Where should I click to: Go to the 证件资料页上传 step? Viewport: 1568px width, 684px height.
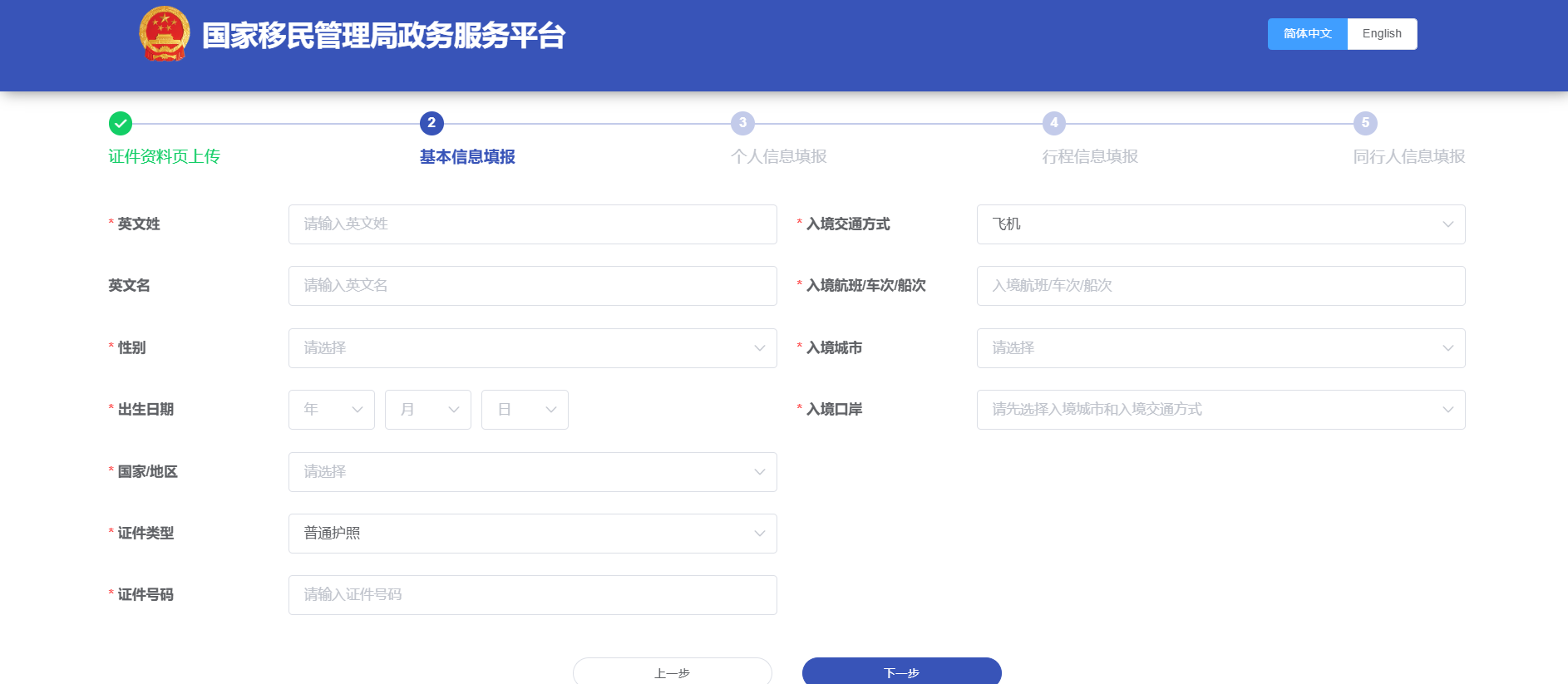pyautogui.click(x=164, y=156)
